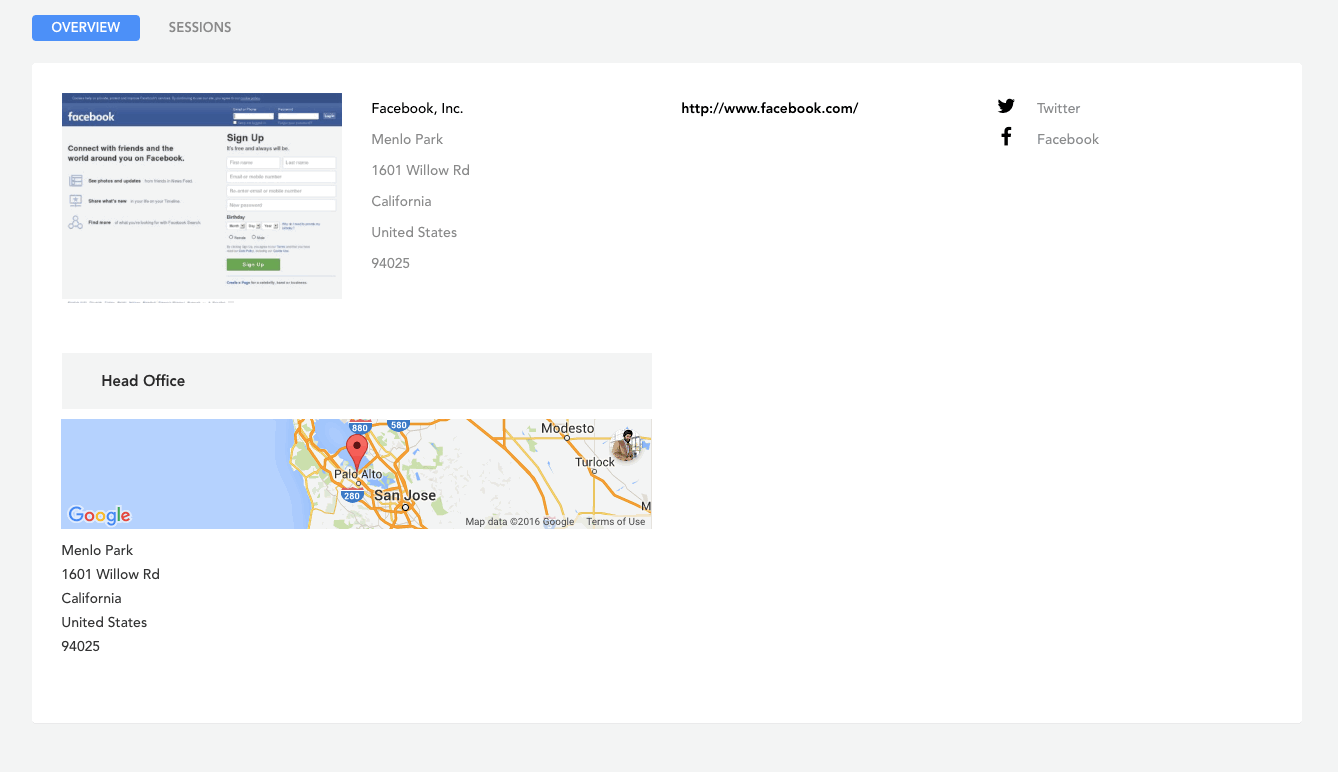Open the Terms of Use map link
Image resolution: width=1338 pixels, height=772 pixels.
click(615, 522)
